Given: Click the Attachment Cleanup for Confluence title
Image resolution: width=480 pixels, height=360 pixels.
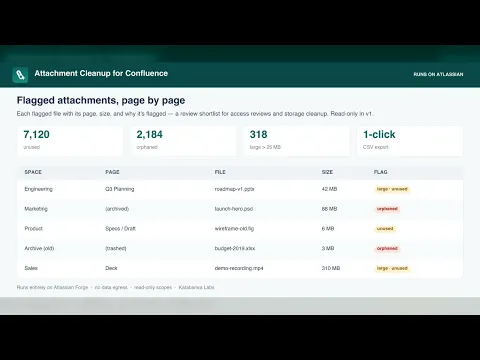Looking at the screenshot, I should point(101,73).
